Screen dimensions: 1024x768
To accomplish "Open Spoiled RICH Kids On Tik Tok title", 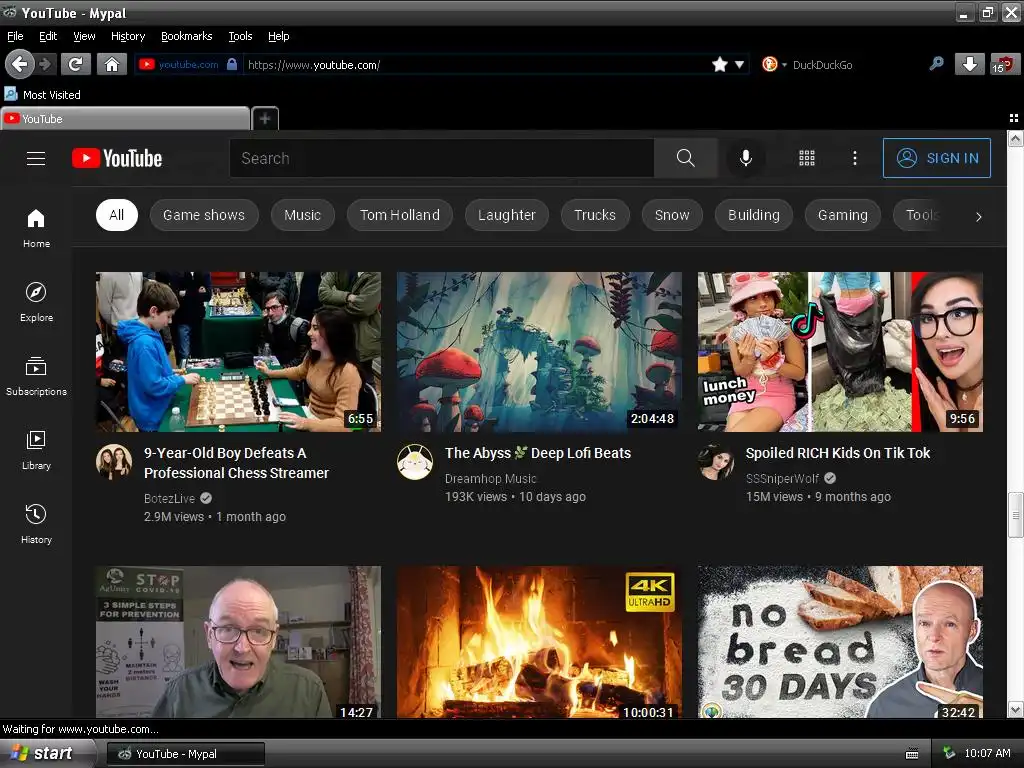I will 838,453.
